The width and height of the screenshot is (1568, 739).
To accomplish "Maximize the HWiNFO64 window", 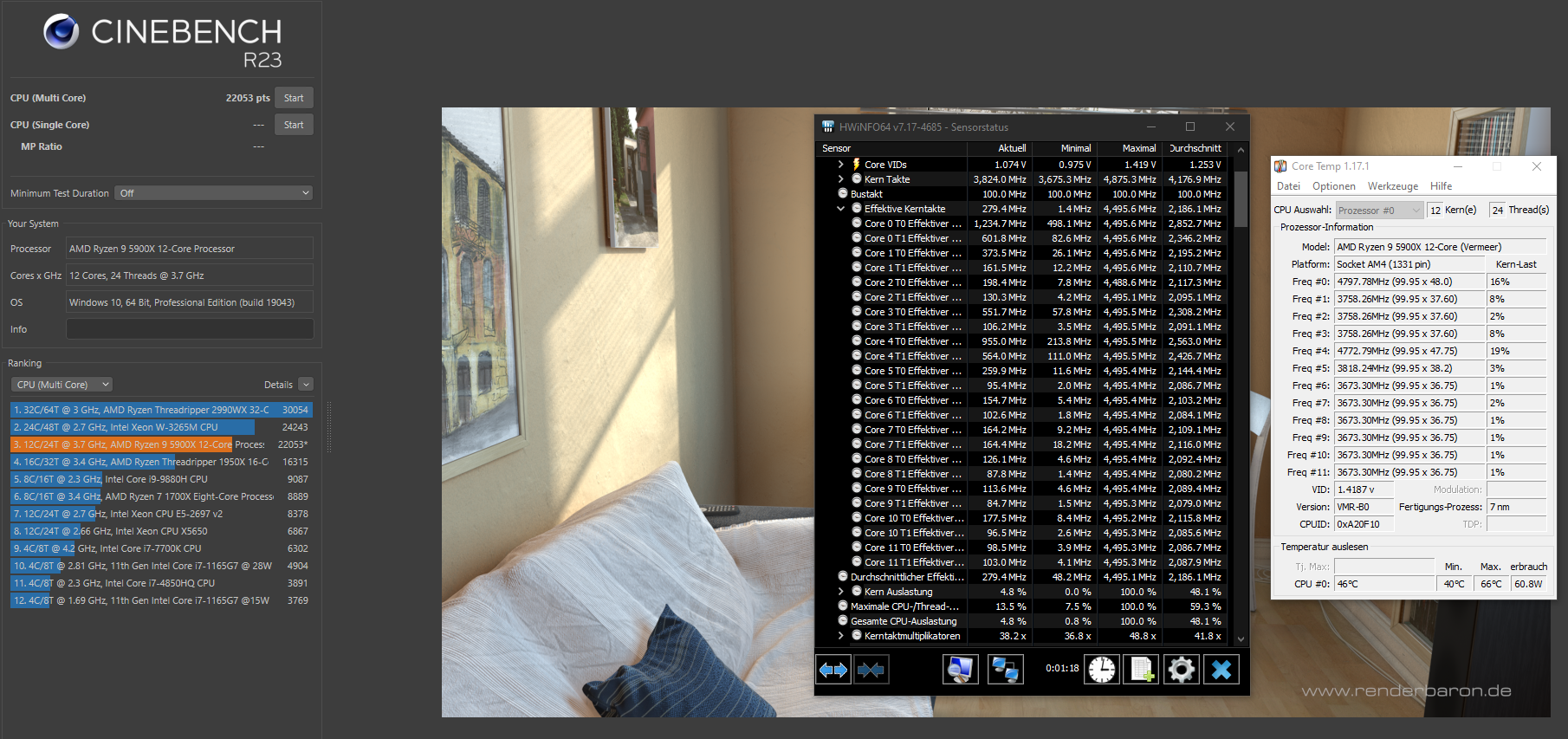I will pyautogui.click(x=1190, y=126).
